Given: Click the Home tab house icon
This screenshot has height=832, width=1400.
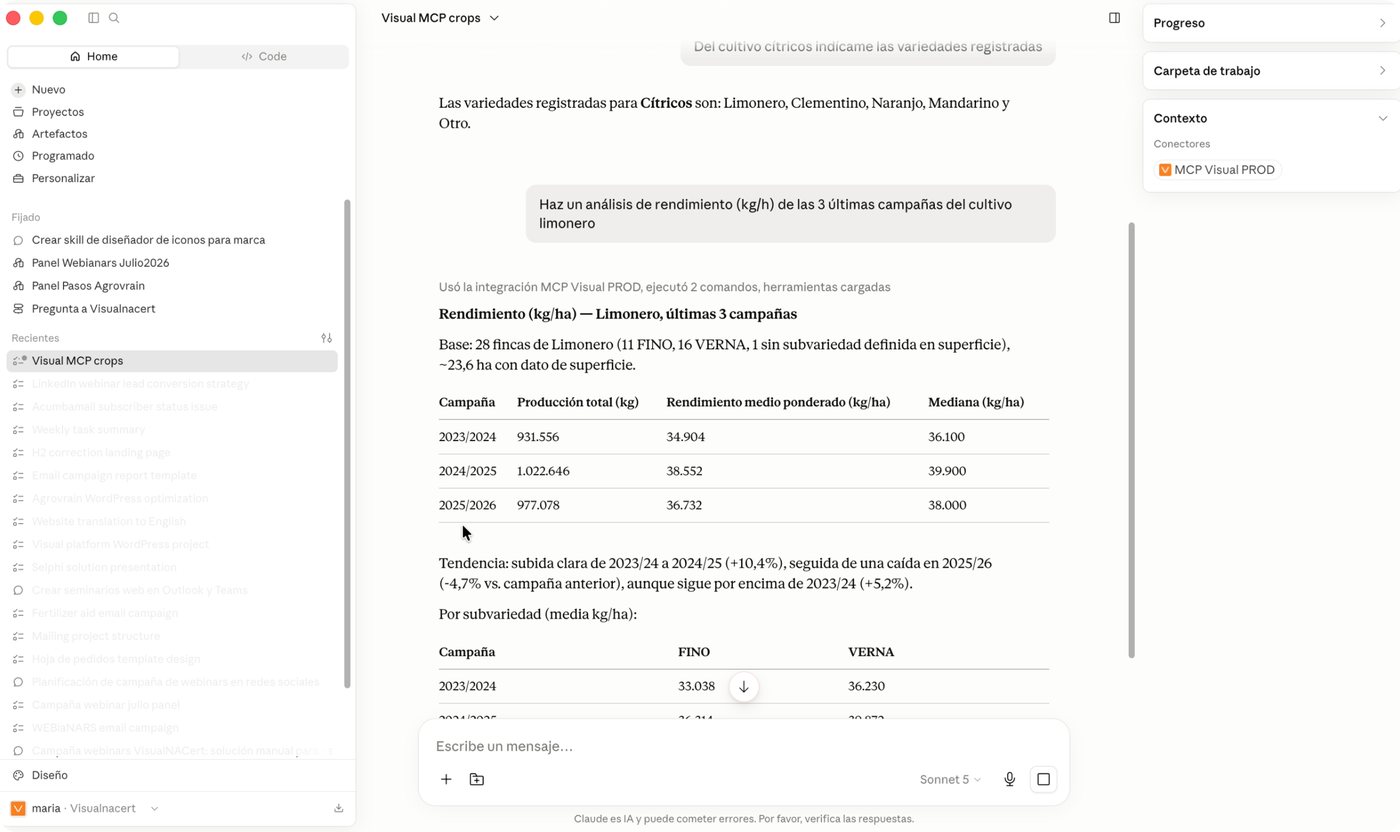Looking at the screenshot, I should click(75, 57).
